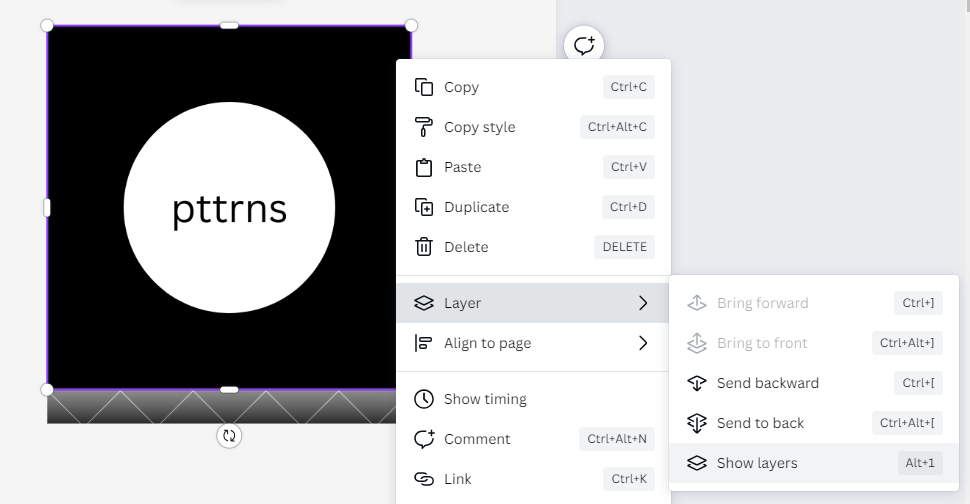Click the Ctrl+[ shortcut badge
The width and height of the screenshot is (970, 504).
(918, 383)
